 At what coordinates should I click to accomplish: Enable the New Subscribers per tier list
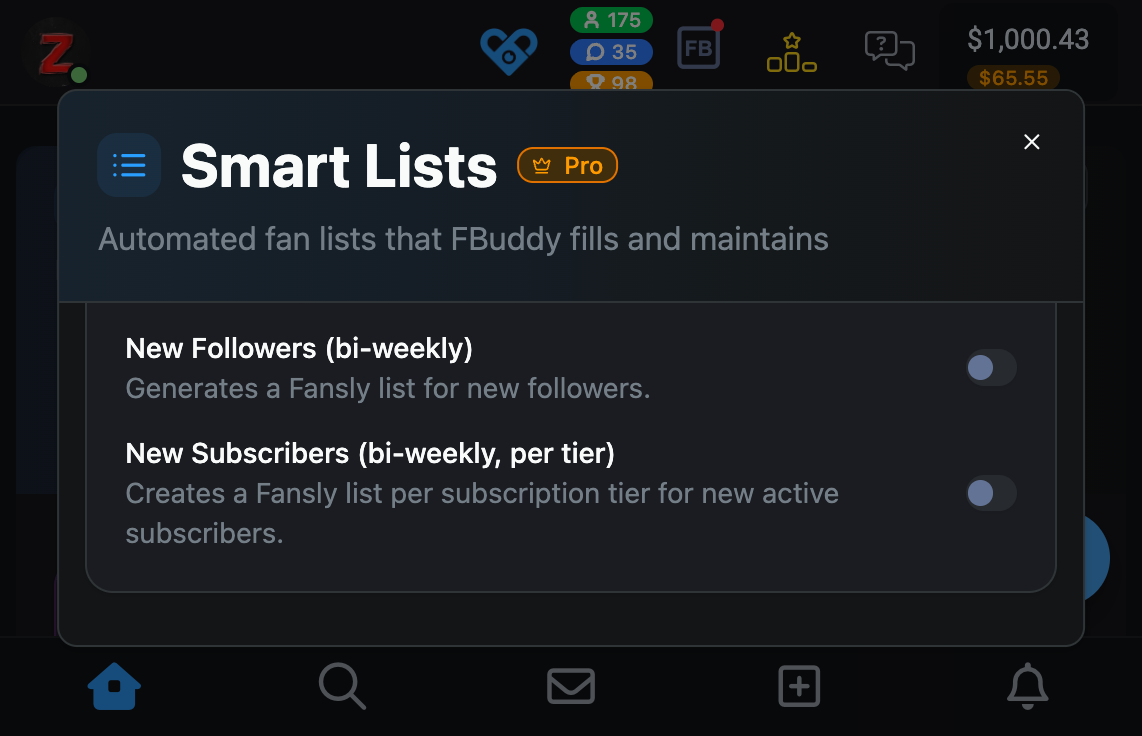pos(990,493)
